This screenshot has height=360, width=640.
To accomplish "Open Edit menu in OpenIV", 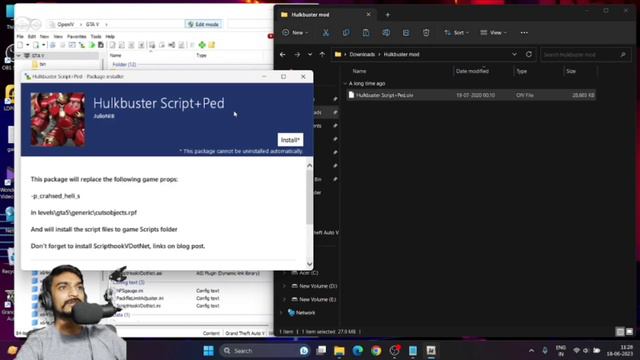I will 31,36.
